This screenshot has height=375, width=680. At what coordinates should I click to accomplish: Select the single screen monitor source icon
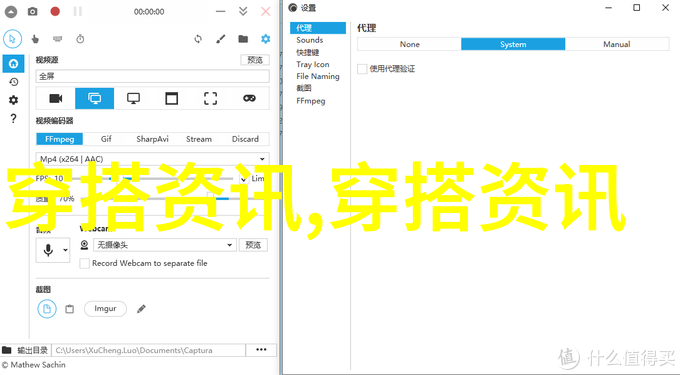(x=133, y=98)
